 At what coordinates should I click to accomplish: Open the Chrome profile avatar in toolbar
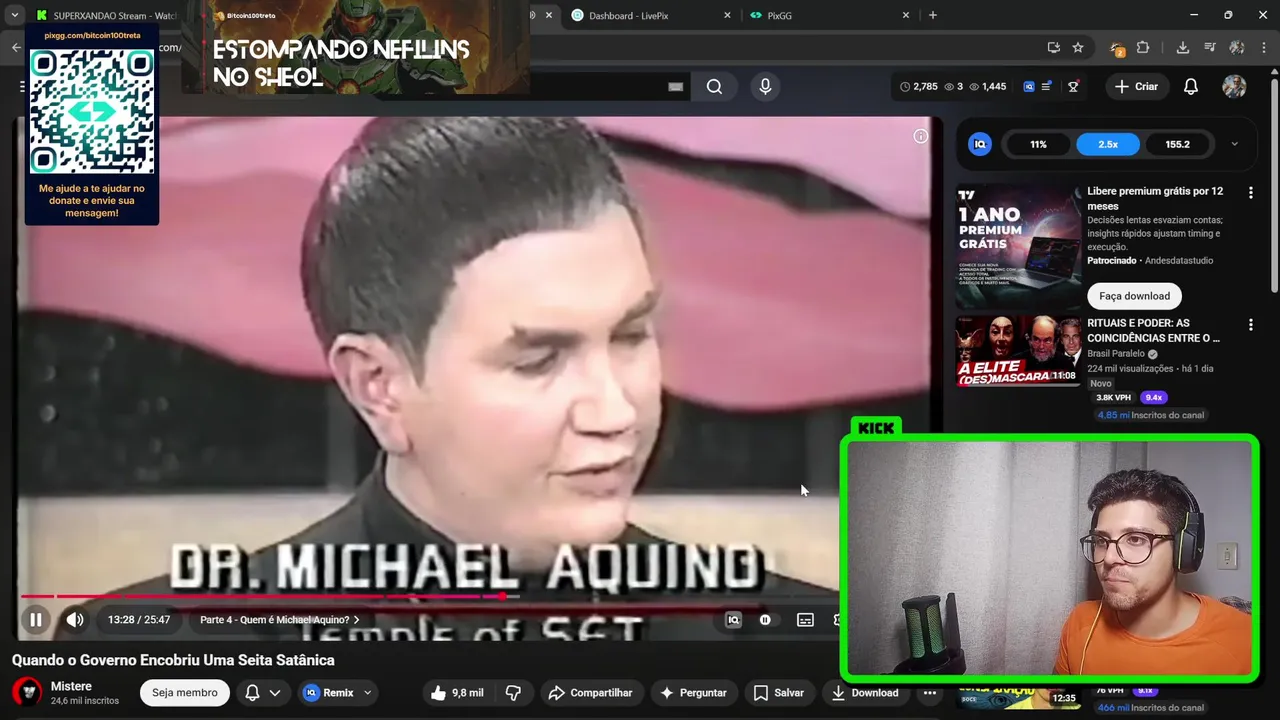coord(1237,47)
